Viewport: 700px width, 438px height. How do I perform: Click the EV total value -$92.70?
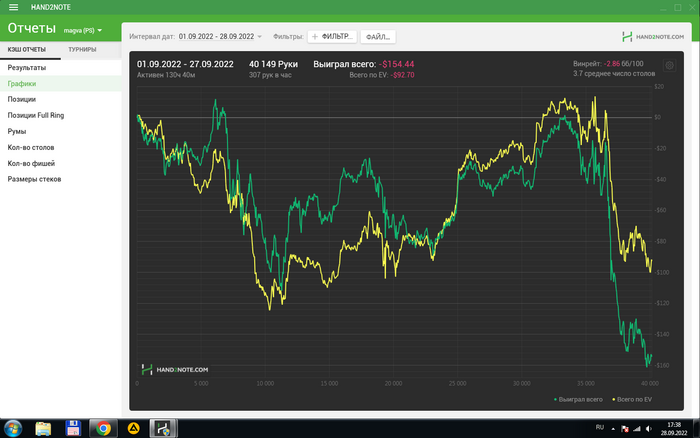tap(402, 75)
